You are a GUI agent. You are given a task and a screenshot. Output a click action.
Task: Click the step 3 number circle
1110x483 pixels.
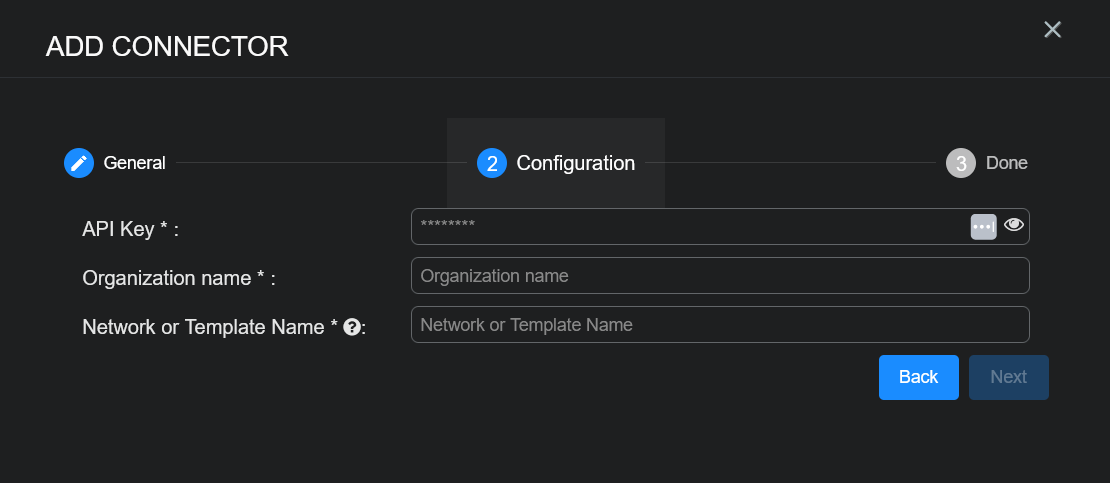[960, 163]
